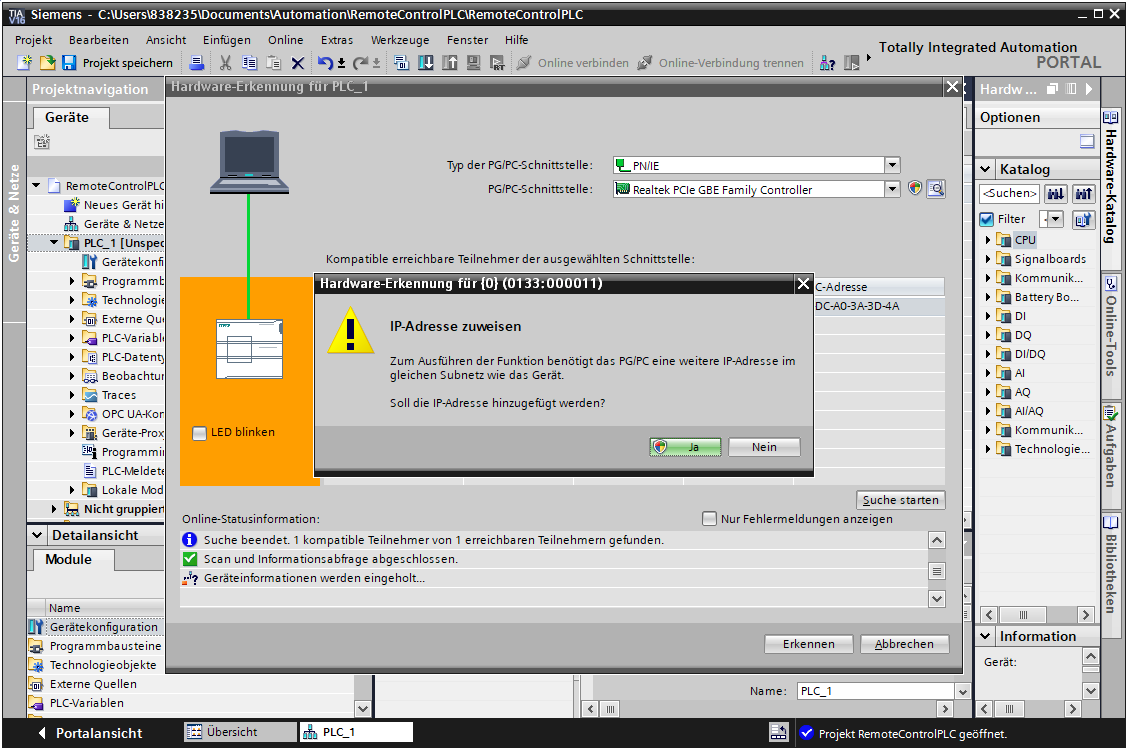Image resolution: width=1128 pixels, height=750 pixels.
Task: Click the download to device icon
Action: pos(426,63)
